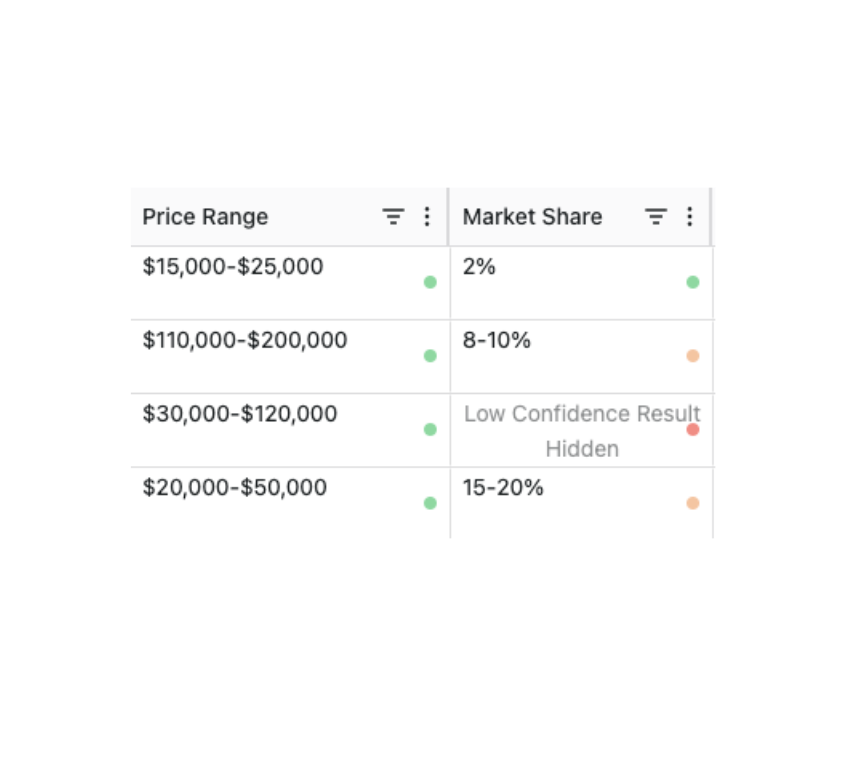Open the Market Share column options menu
The image size is (846, 784).
pyautogui.click(x=690, y=216)
